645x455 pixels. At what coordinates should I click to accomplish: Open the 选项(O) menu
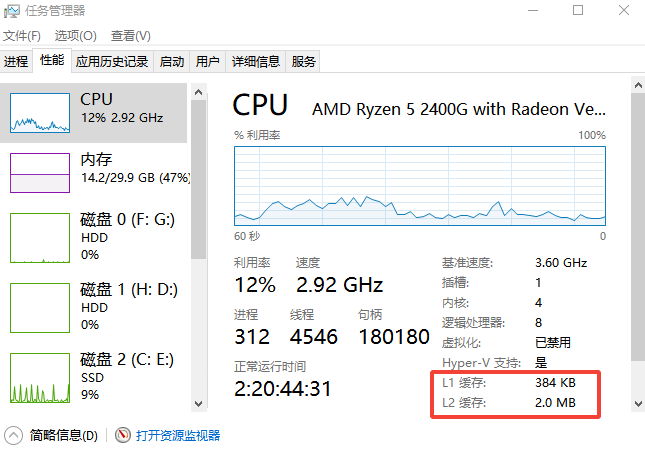coord(75,36)
